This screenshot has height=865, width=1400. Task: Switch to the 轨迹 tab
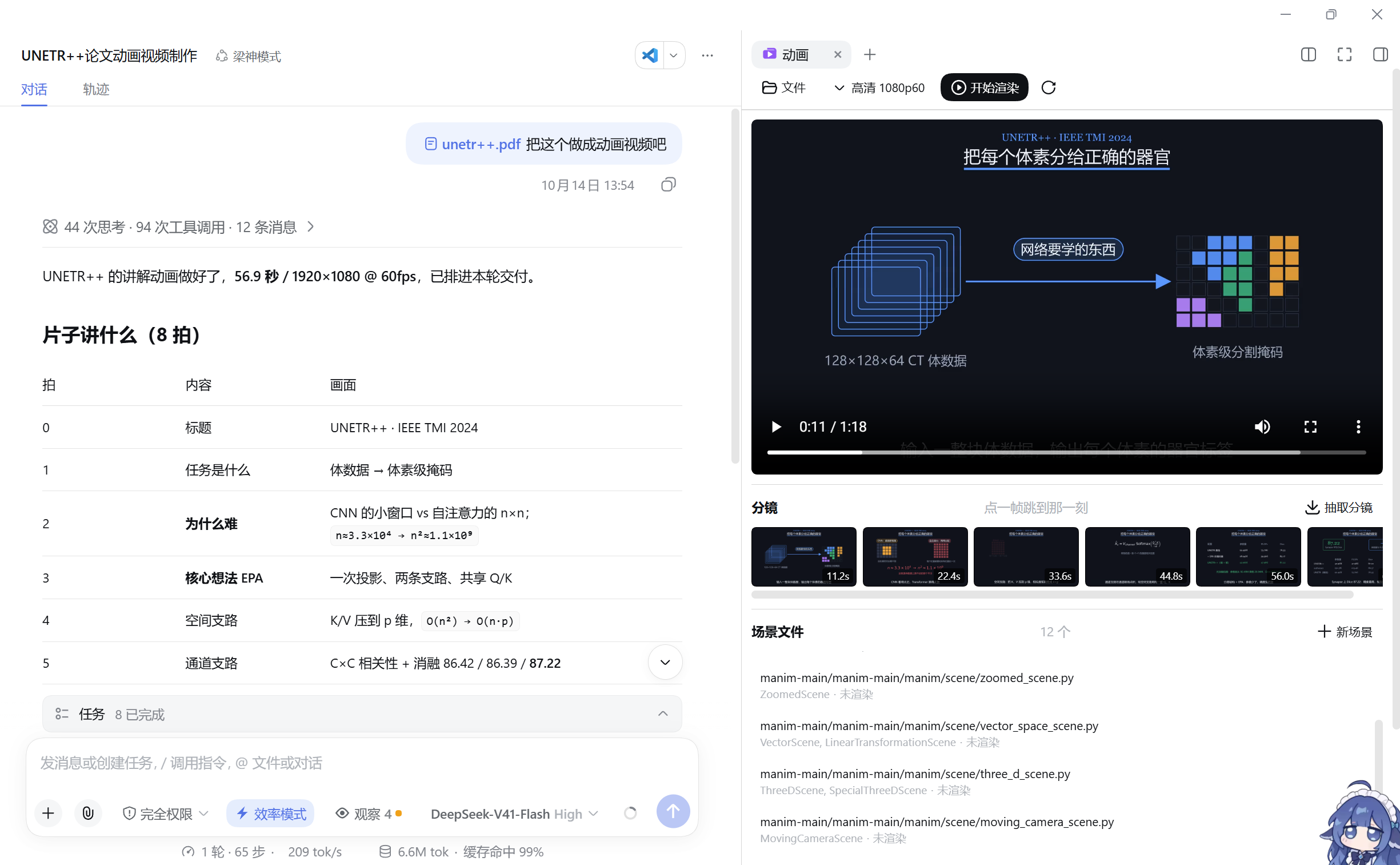coord(96,89)
